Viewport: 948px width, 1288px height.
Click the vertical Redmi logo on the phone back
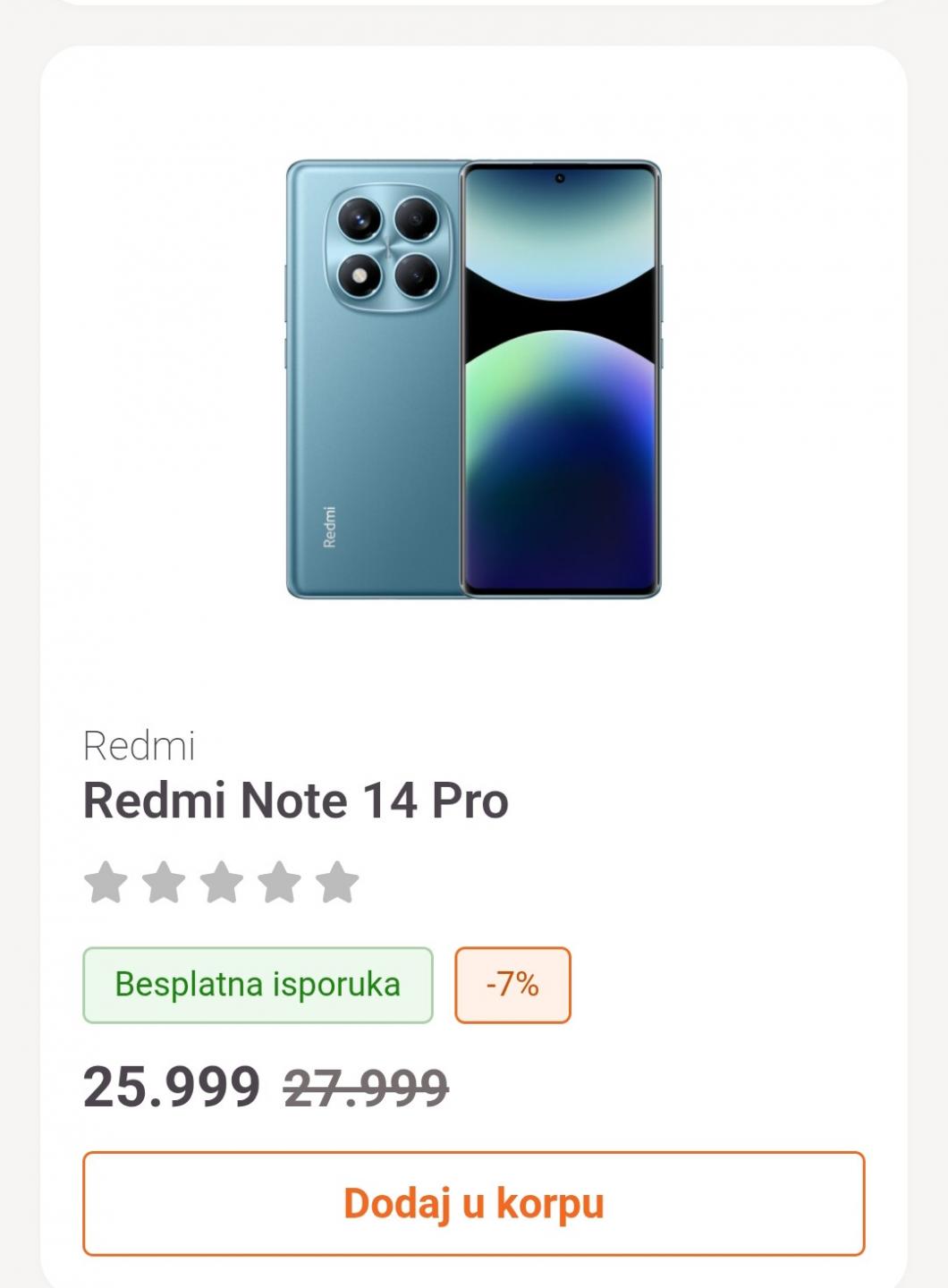[x=329, y=527]
